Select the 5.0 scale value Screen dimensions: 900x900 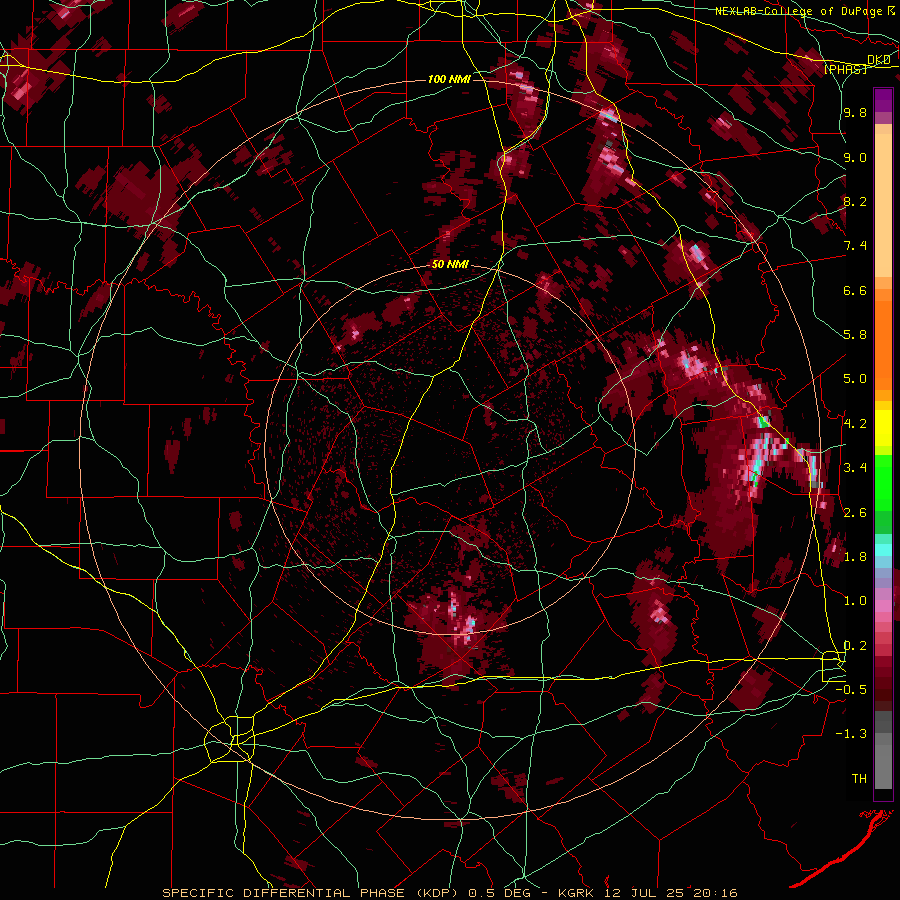(x=855, y=379)
